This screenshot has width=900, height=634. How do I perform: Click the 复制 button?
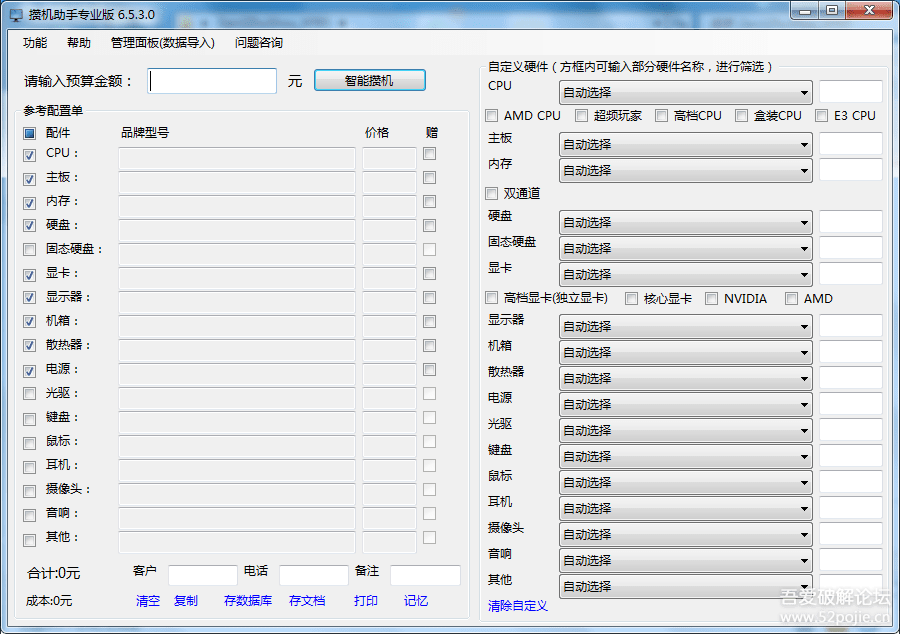185,601
